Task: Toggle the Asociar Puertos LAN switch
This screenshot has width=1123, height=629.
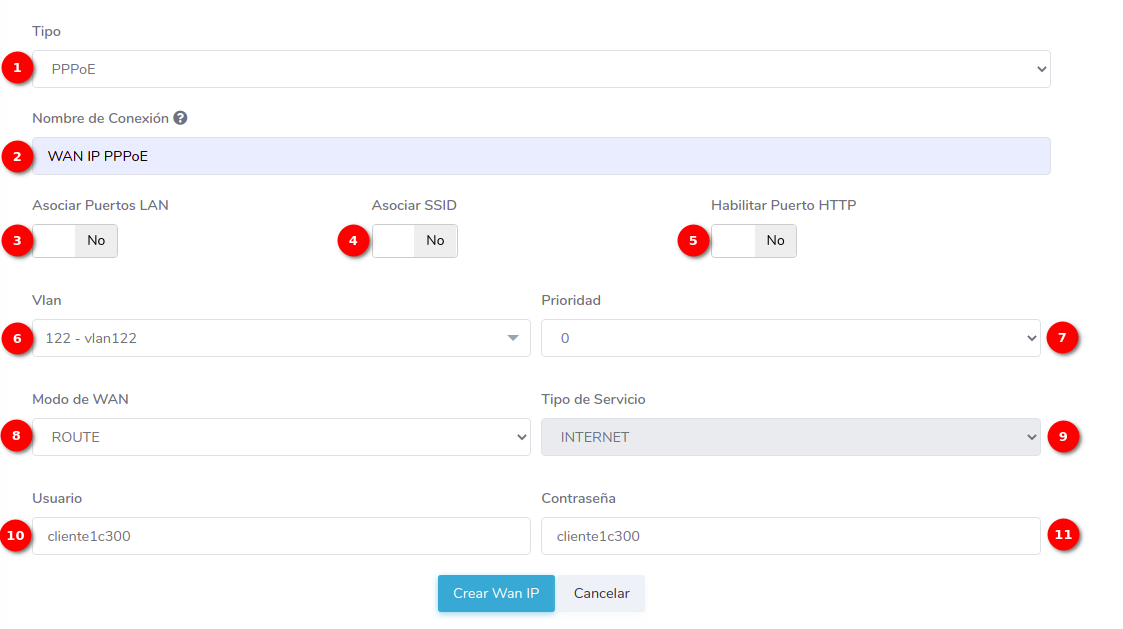Action: click(75, 241)
